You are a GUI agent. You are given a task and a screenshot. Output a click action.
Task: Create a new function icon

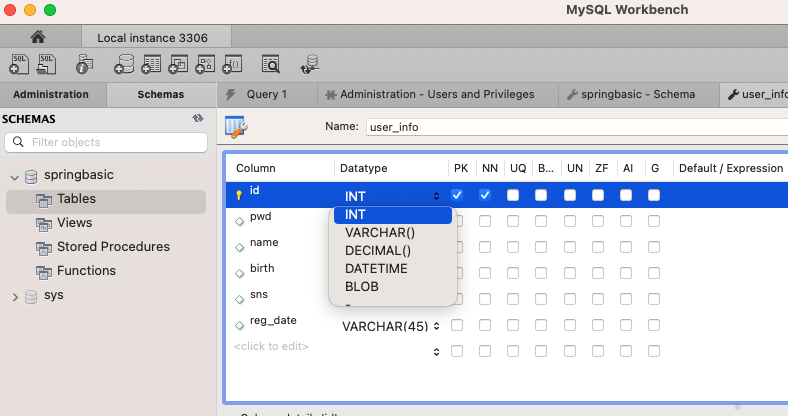[232, 64]
